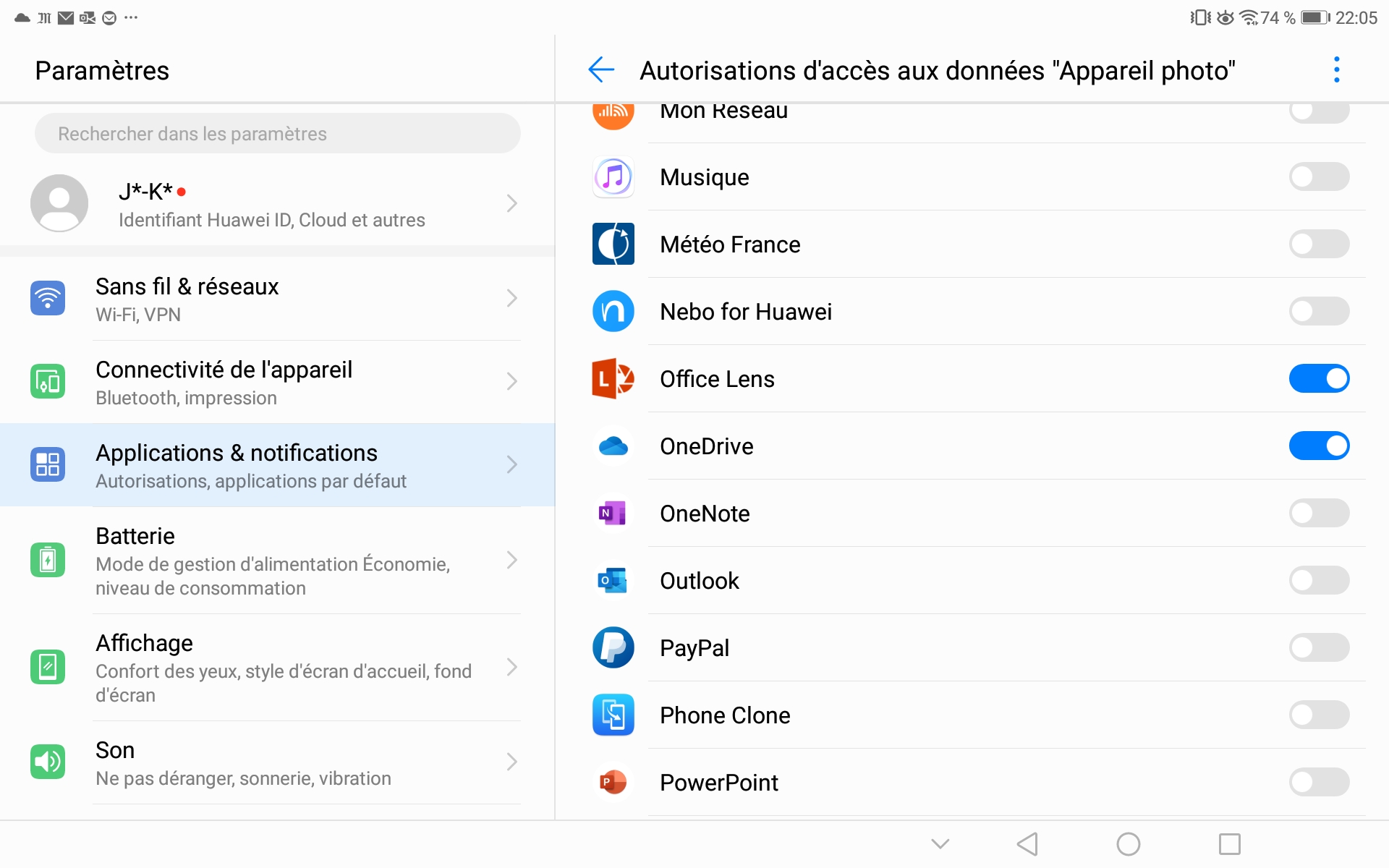Screen dimensions: 1389x868
Task: Tap the back arrow icon
Action: 601,70
